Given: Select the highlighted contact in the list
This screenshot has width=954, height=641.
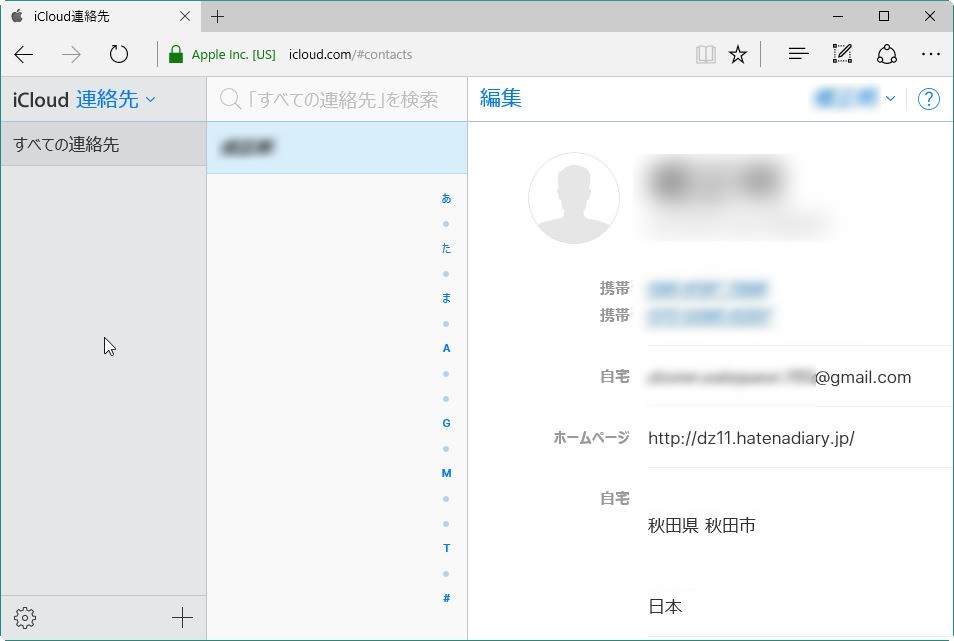Looking at the screenshot, I should tap(337, 148).
